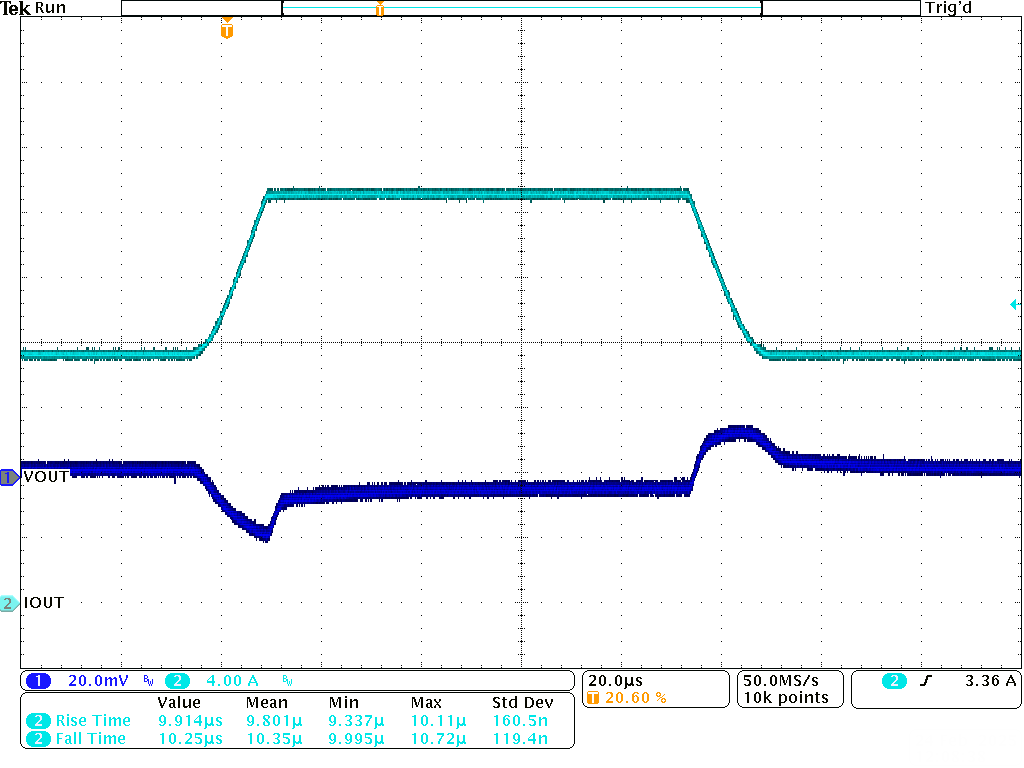This screenshot has width=1024, height=768.
Task: Click the 20.0µs horizontal scale readout
Action: click(x=615, y=681)
